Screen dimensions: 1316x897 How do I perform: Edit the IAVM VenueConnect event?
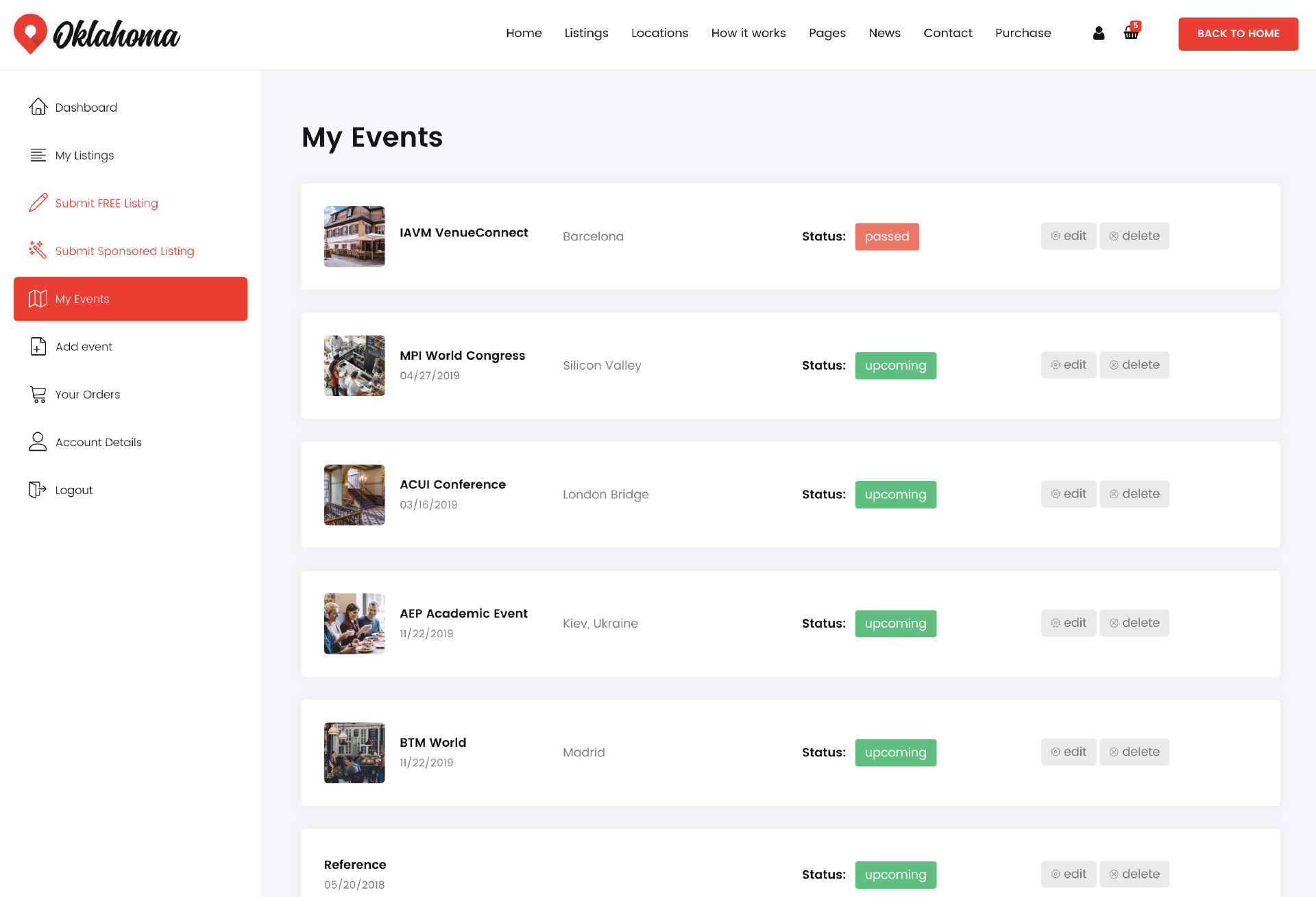[x=1068, y=236]
